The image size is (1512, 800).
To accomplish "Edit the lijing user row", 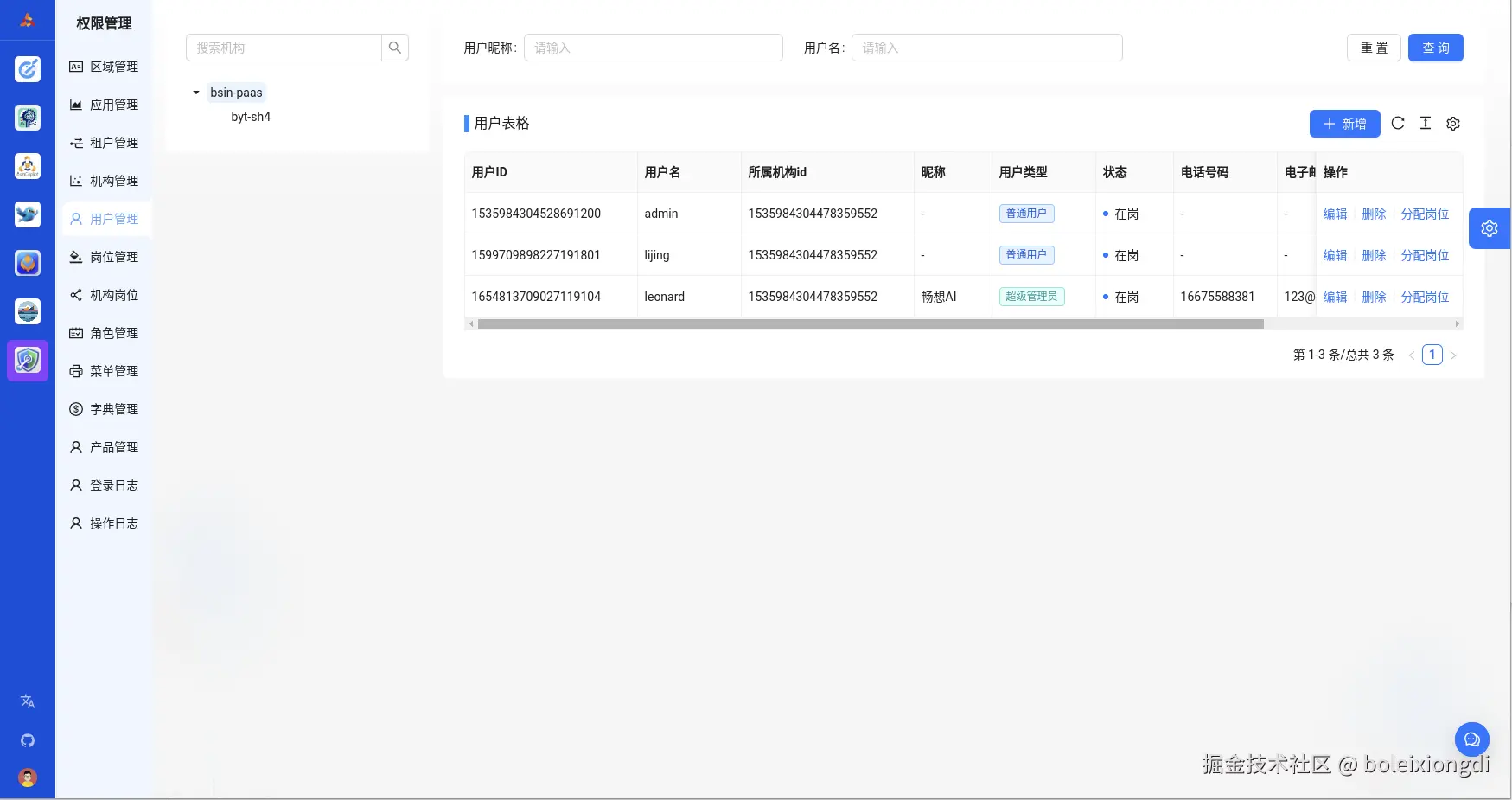I will pos(1335,255).
